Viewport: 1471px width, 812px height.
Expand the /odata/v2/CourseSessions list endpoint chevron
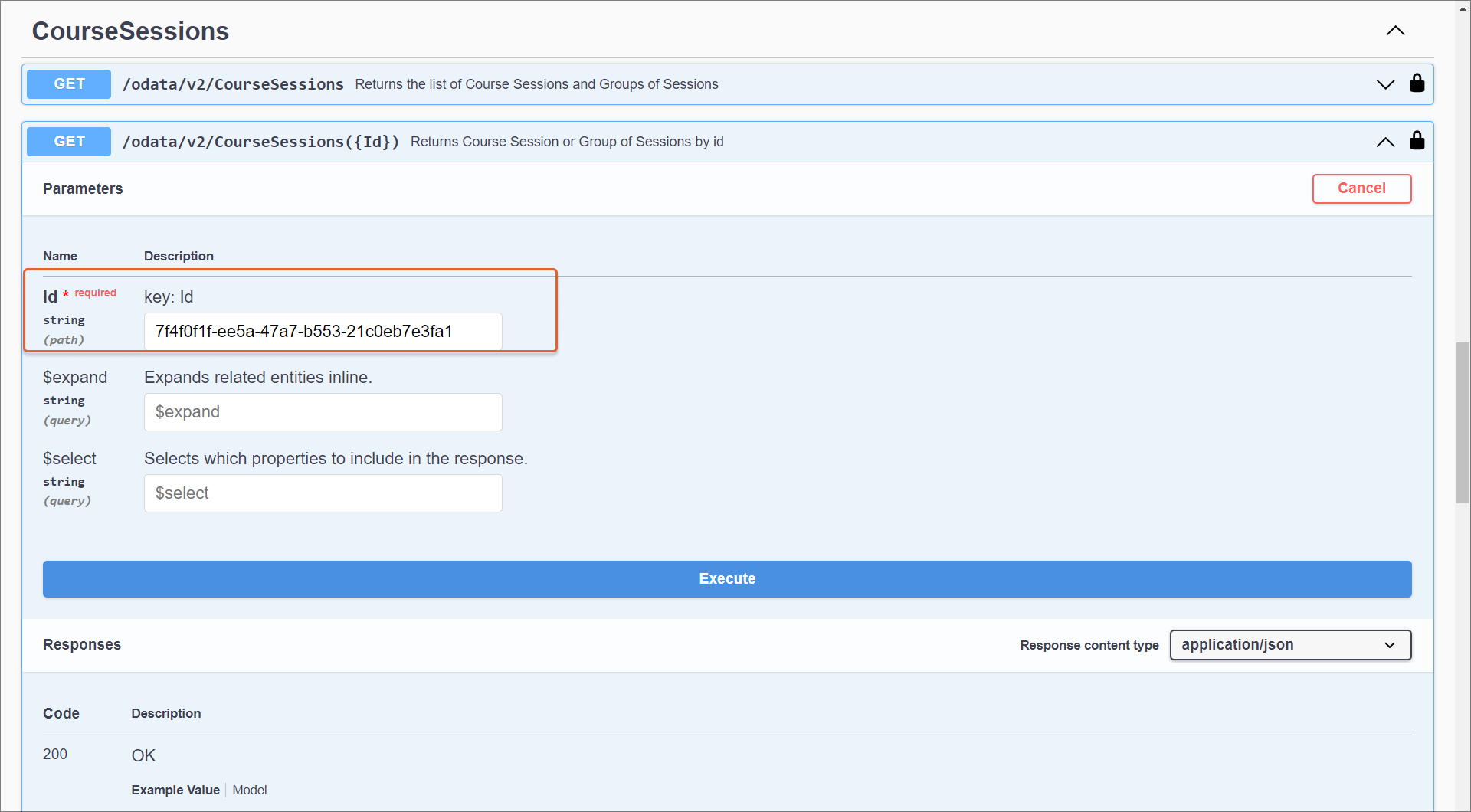coord(1385,84)
